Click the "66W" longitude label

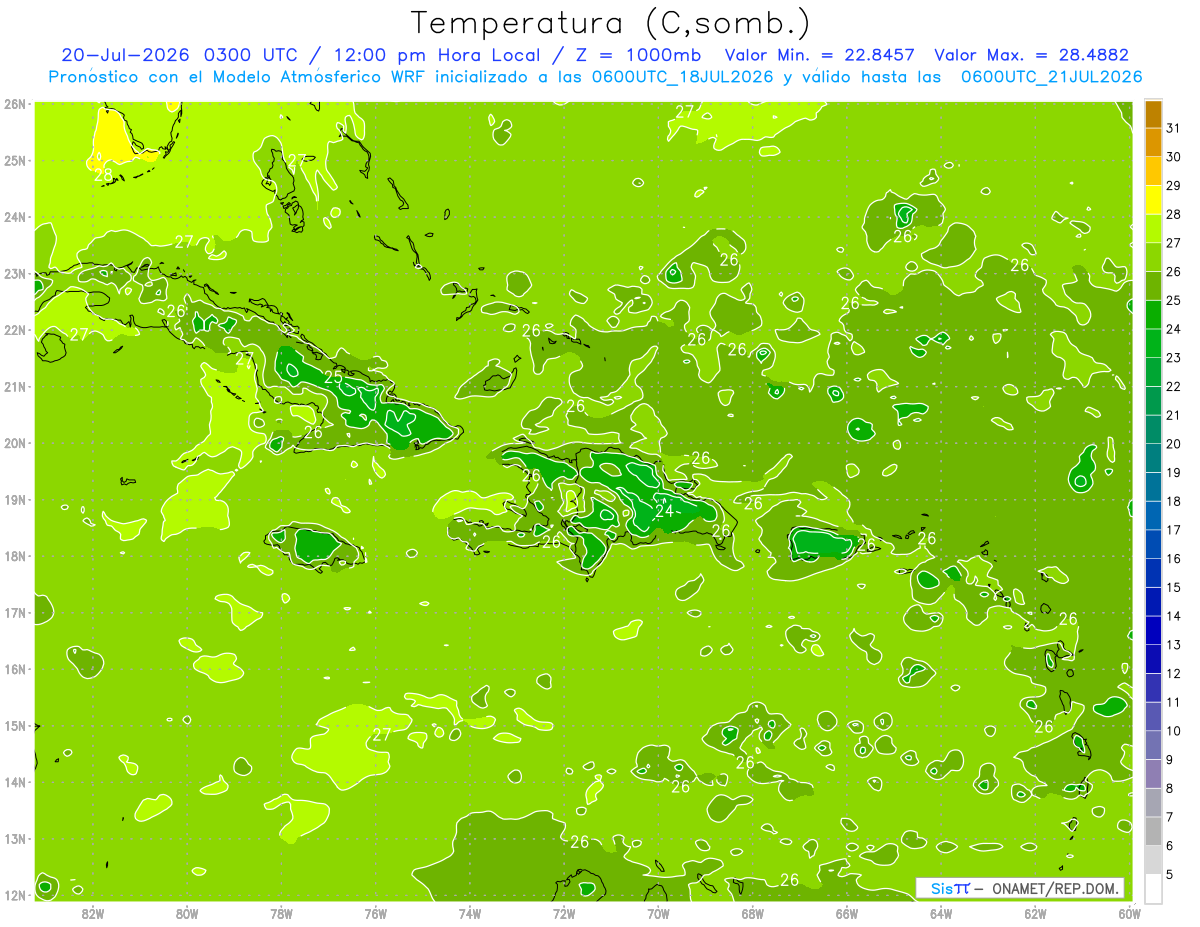pyautogui.click(x=847, y=913)
